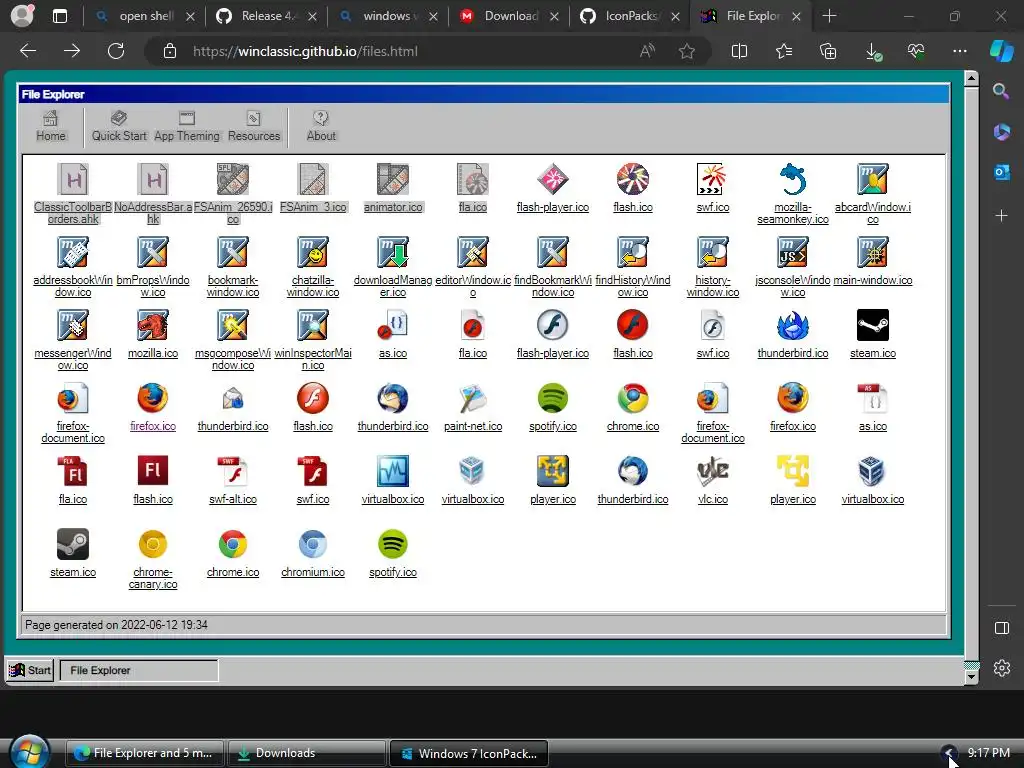The width and height of the screenshot is (1024, 768).
Task: Switch to the IconPacks GitHub tab
Action: tap(631, 16)
